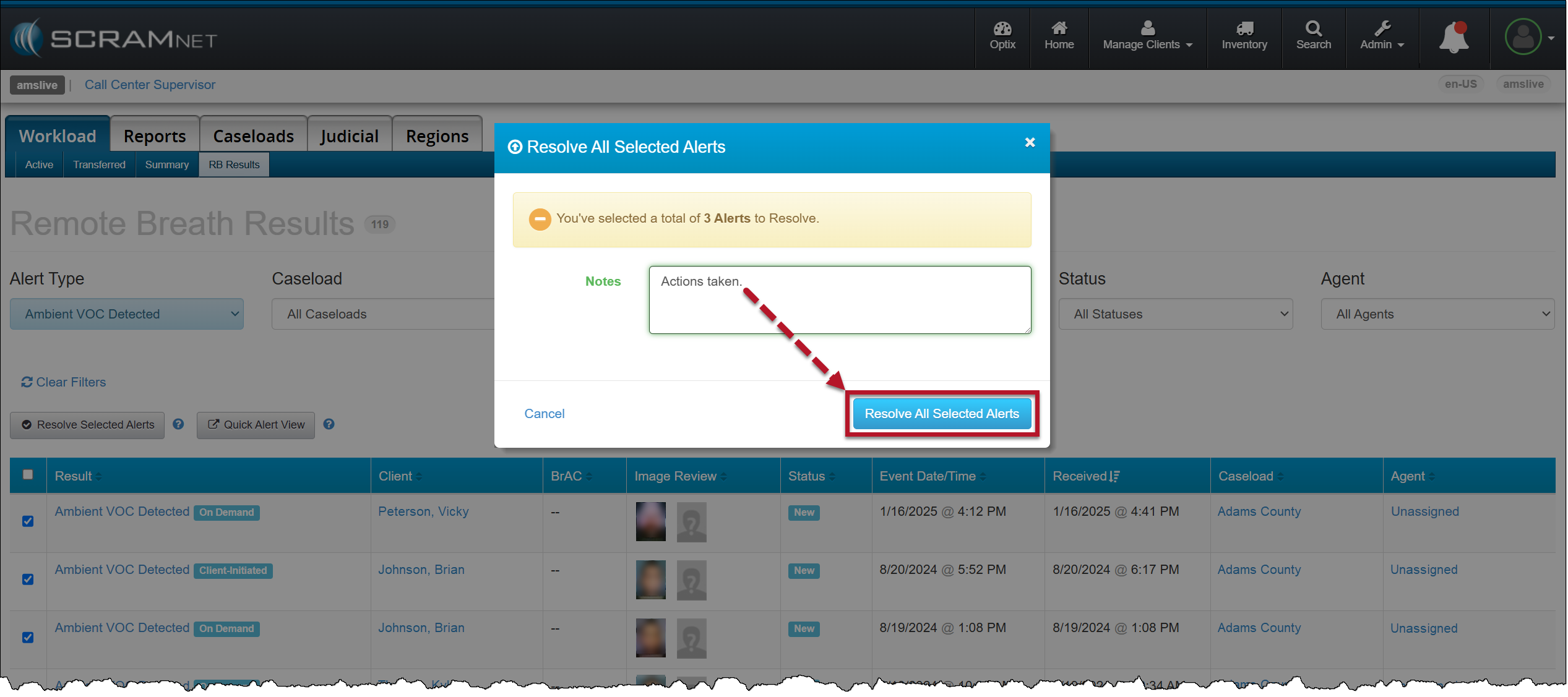Click help icon beside Quick Alert View

329,424
